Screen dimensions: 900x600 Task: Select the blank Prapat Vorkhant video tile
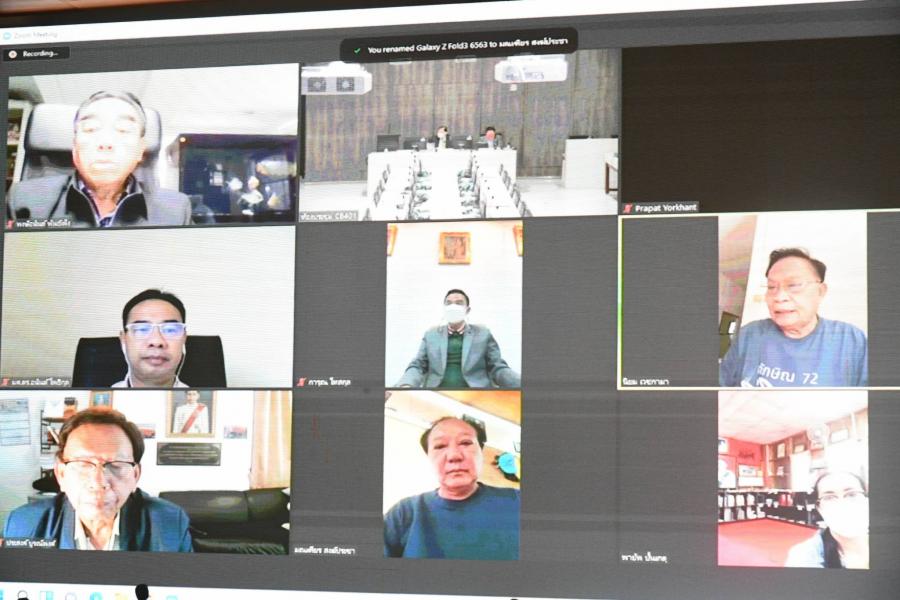[758, 125]
